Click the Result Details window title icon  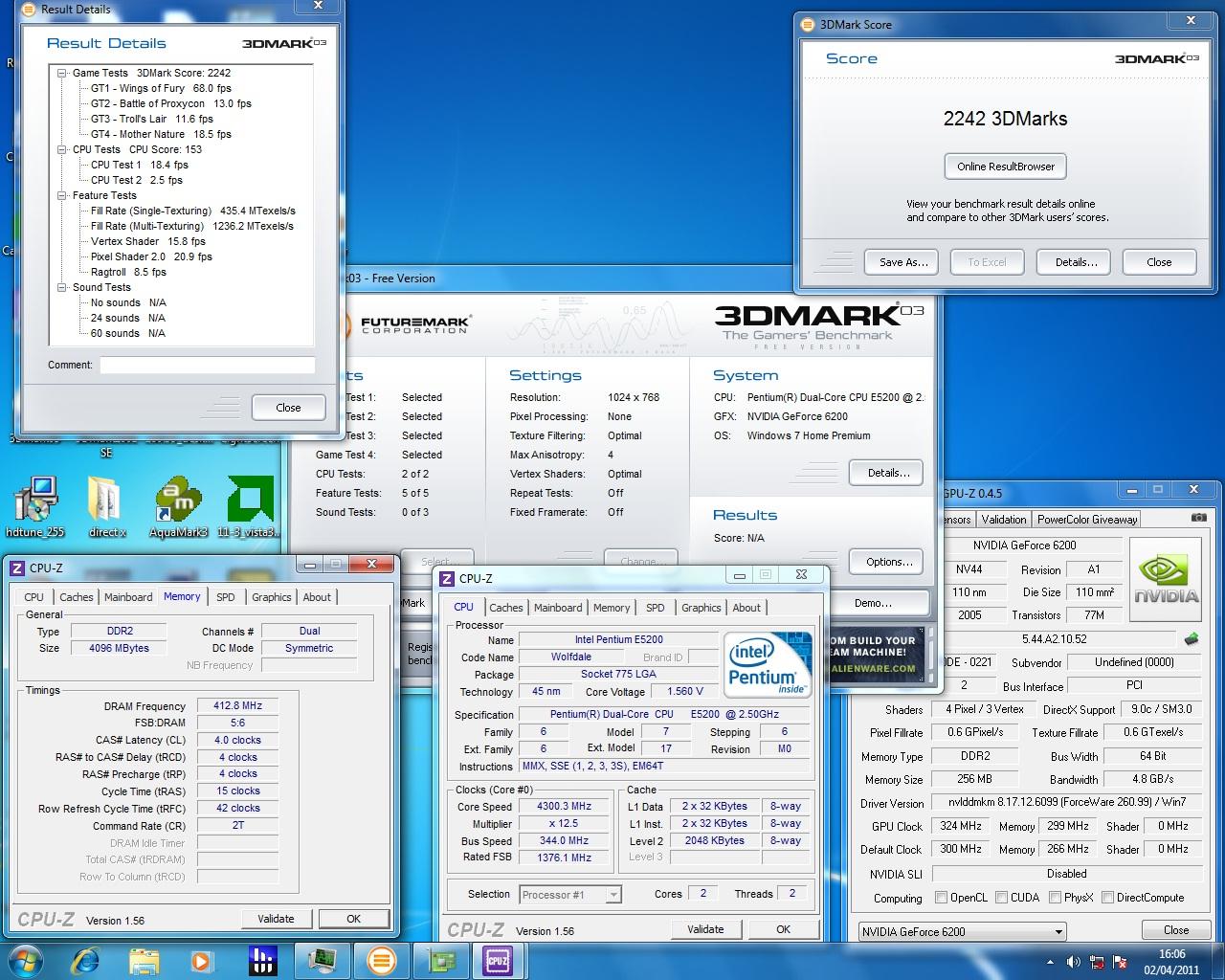(30, 10)
